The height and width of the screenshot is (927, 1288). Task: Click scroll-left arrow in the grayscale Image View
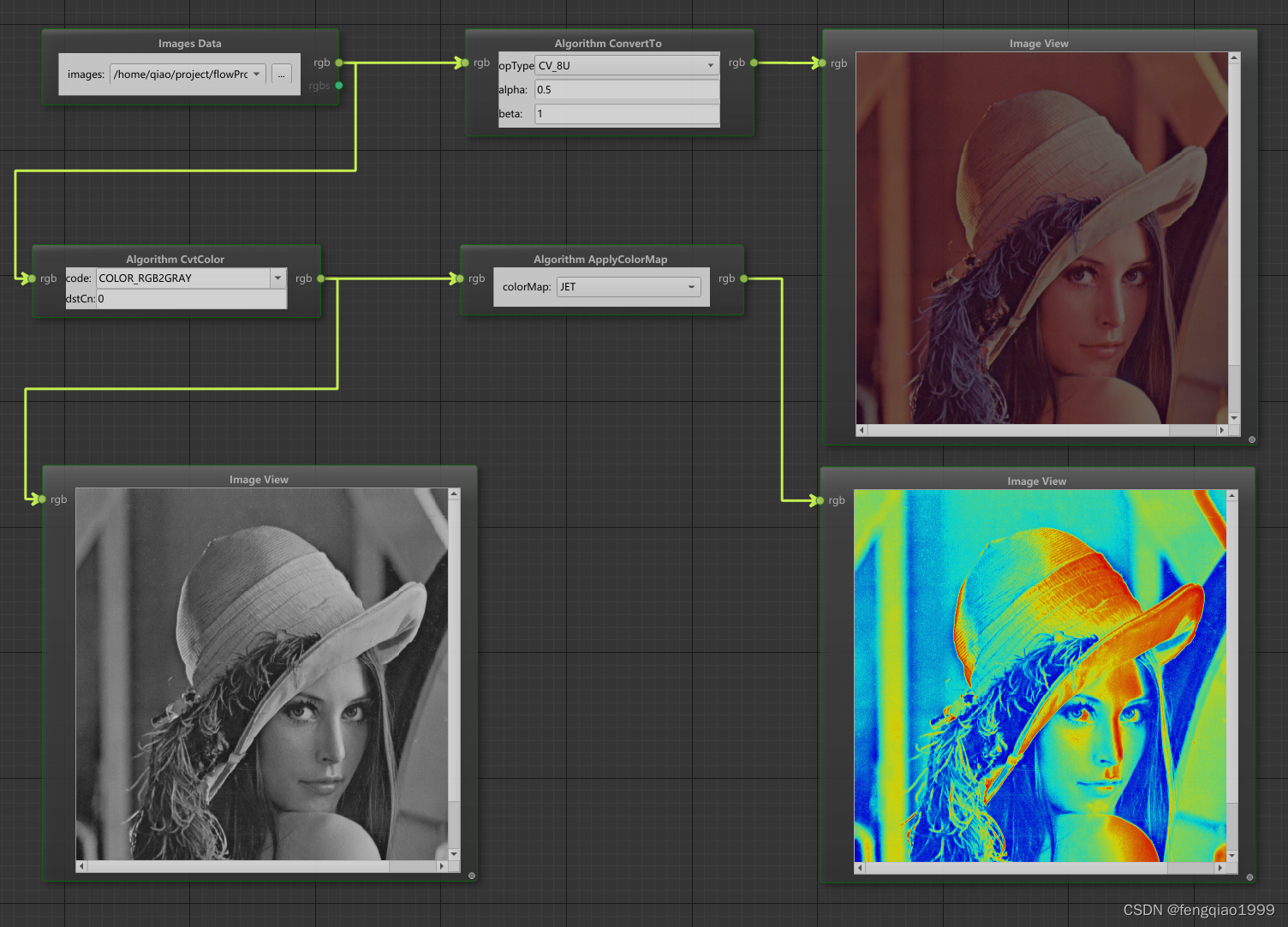[81, 866]
